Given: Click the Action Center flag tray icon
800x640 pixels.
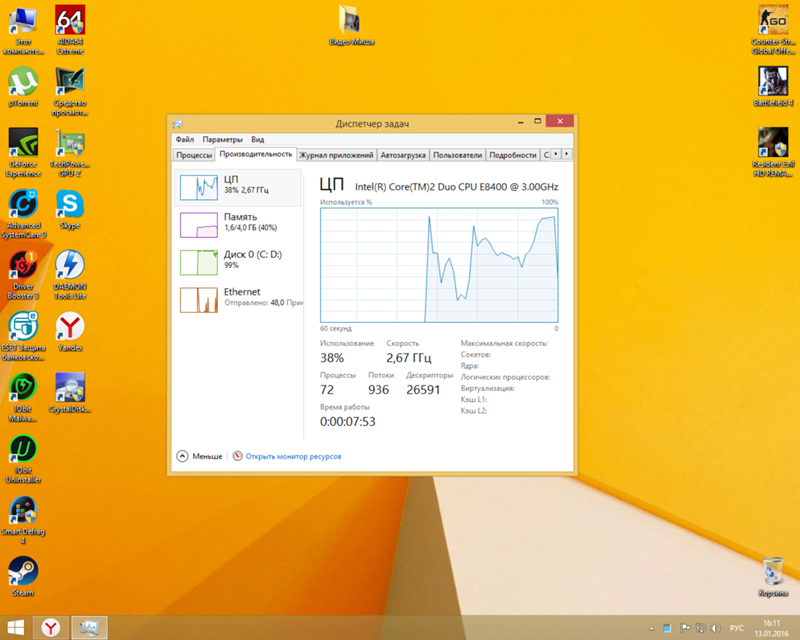Looking at the screenshot, I should 685,628.
